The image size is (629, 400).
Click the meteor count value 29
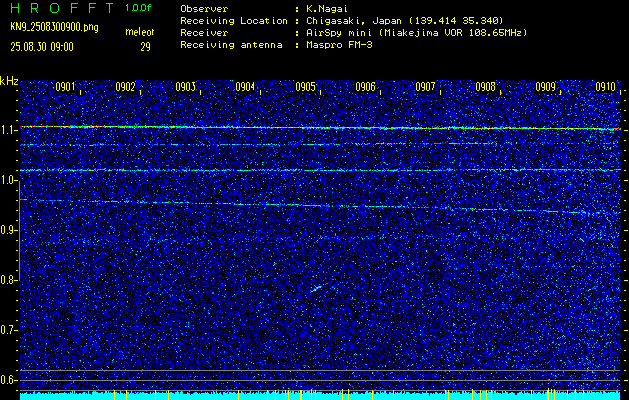(145, 47)
